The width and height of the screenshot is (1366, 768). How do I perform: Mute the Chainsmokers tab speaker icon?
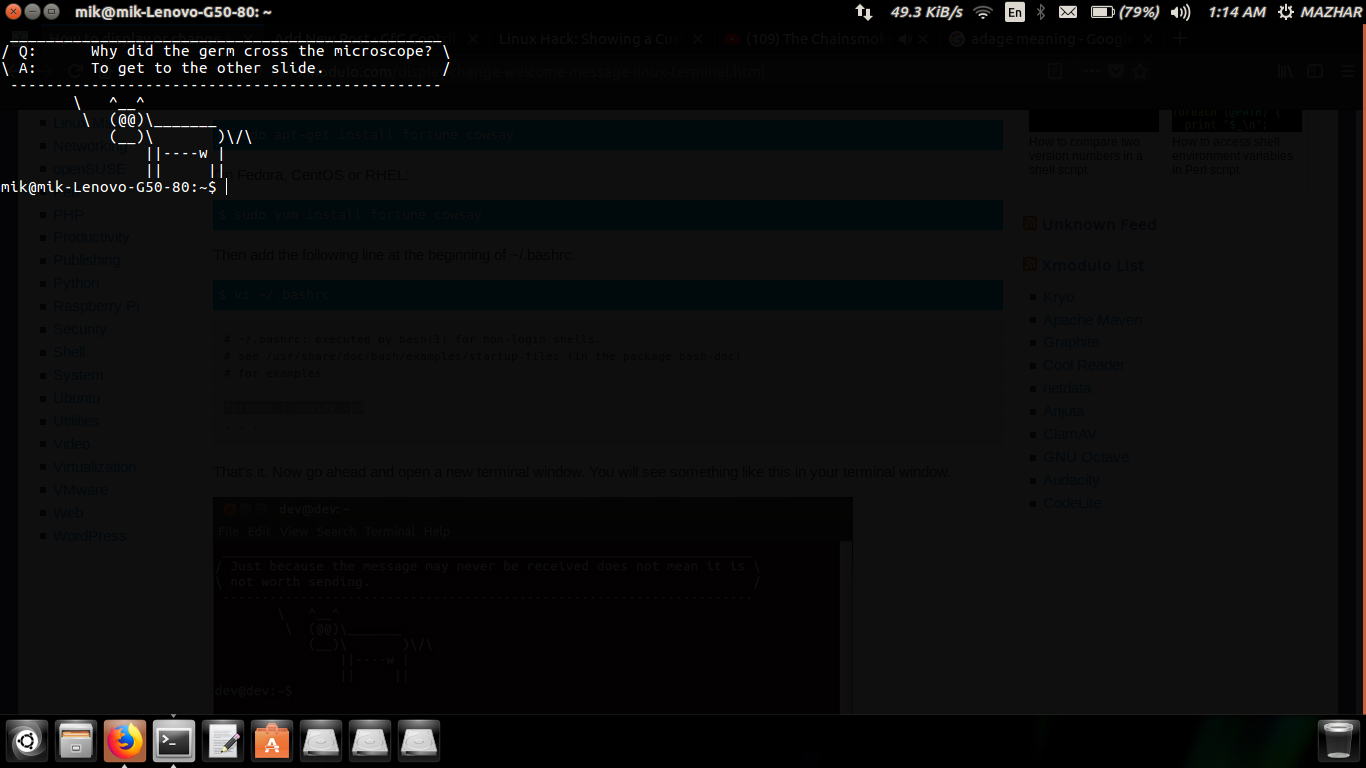(904, 39)
